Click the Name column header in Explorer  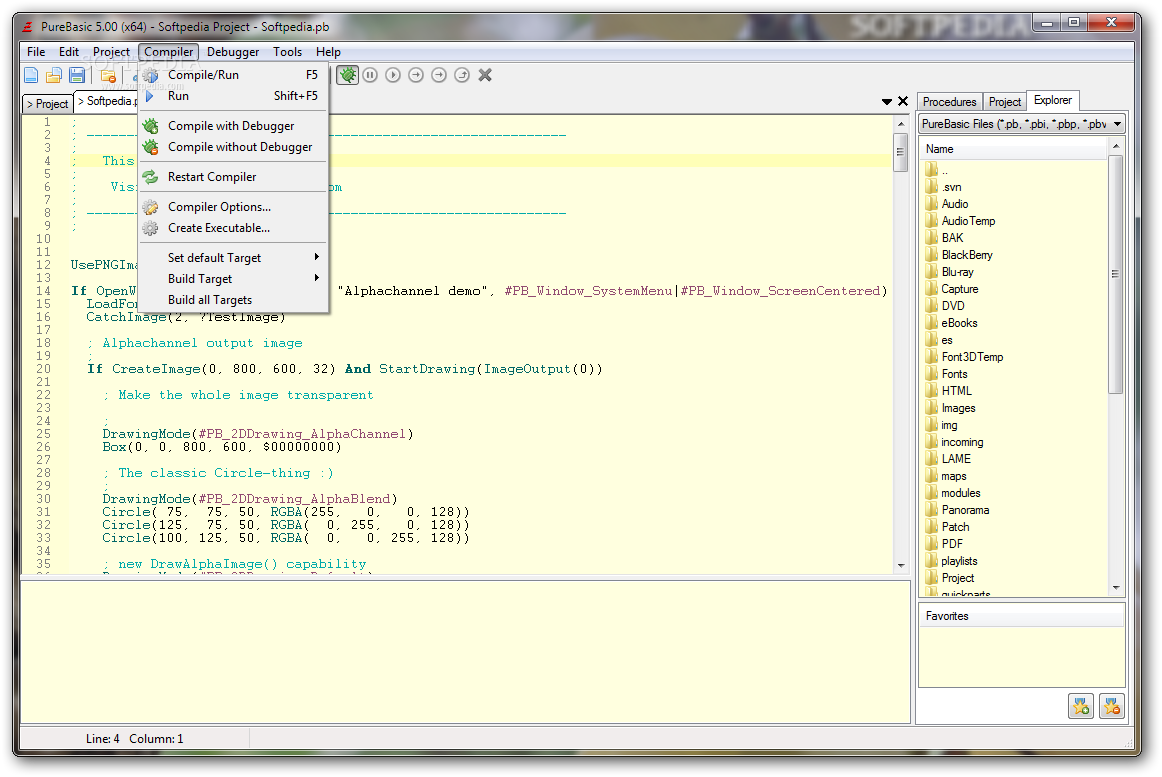coord(1014,149)
